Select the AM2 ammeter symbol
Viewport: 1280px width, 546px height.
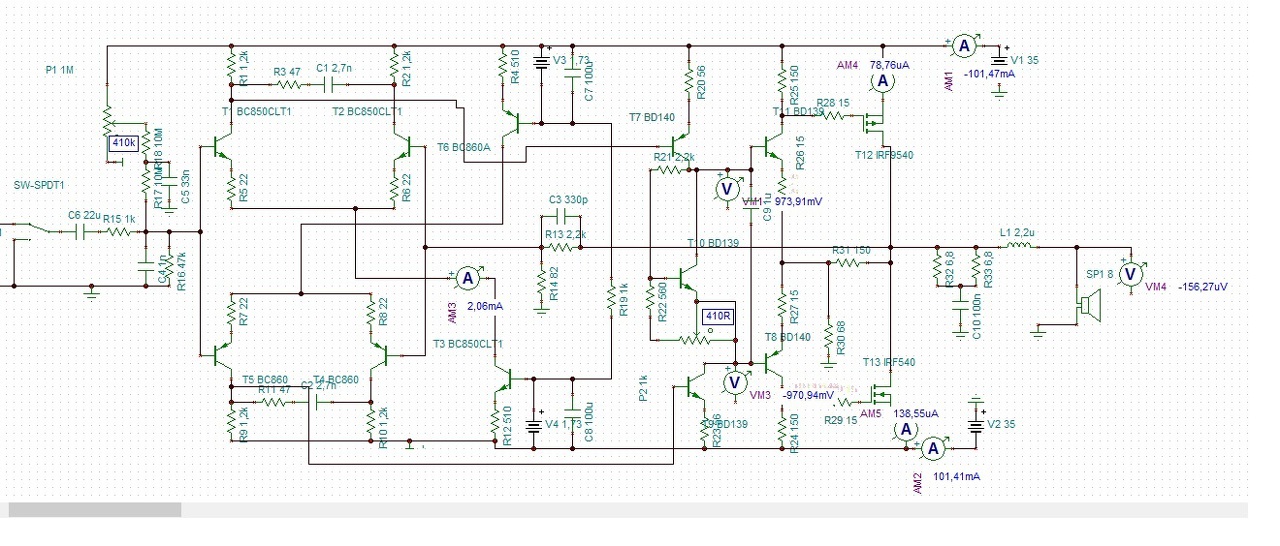click(x=931, y=447)
